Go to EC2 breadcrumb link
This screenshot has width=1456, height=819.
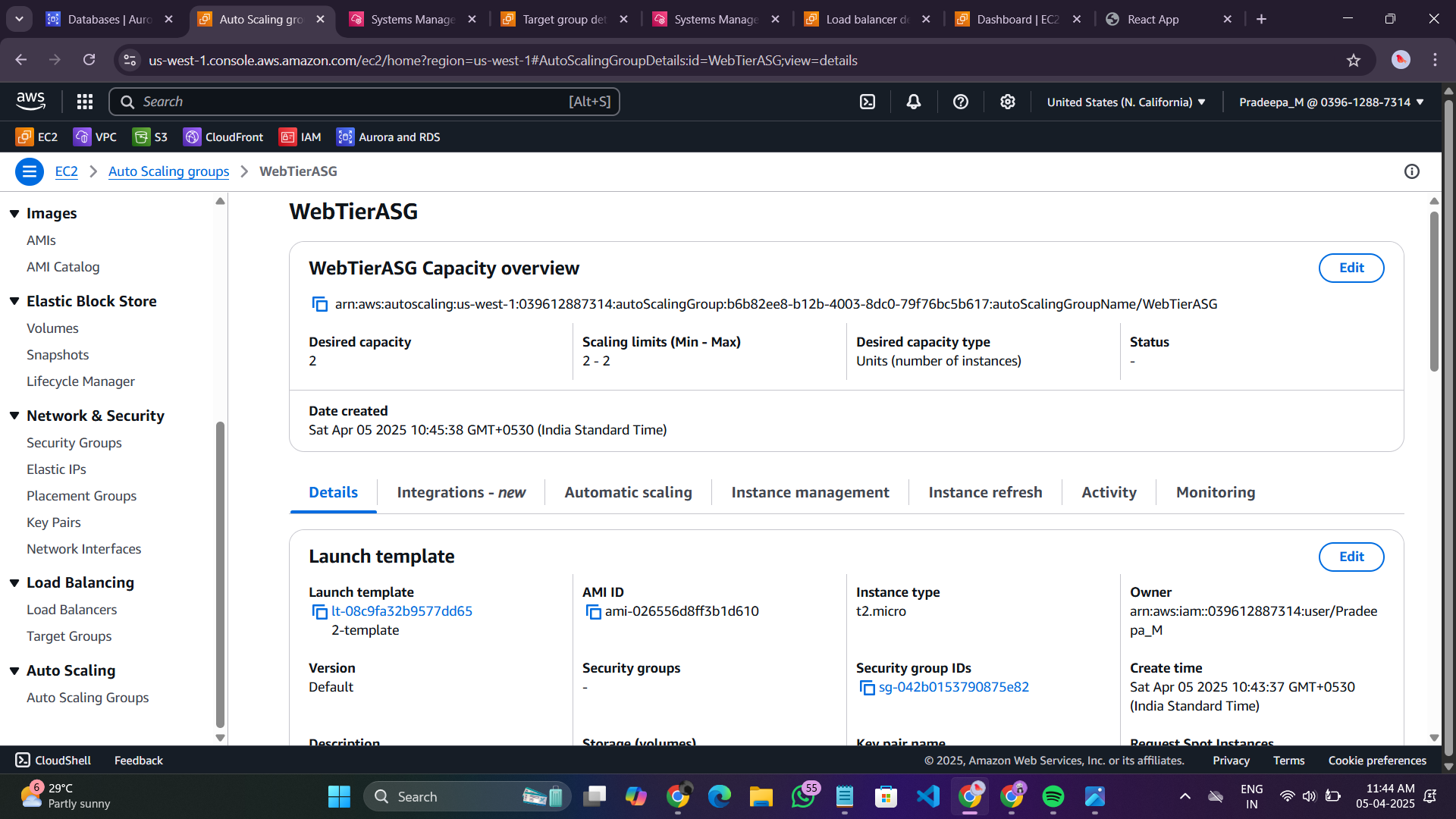point(66,171)
